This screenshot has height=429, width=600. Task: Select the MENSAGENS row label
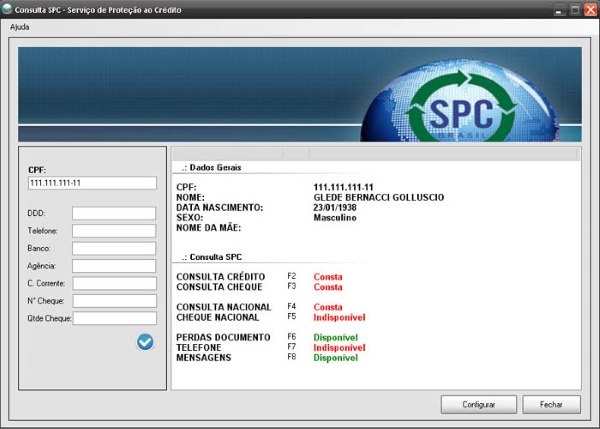tap(204, 357)
